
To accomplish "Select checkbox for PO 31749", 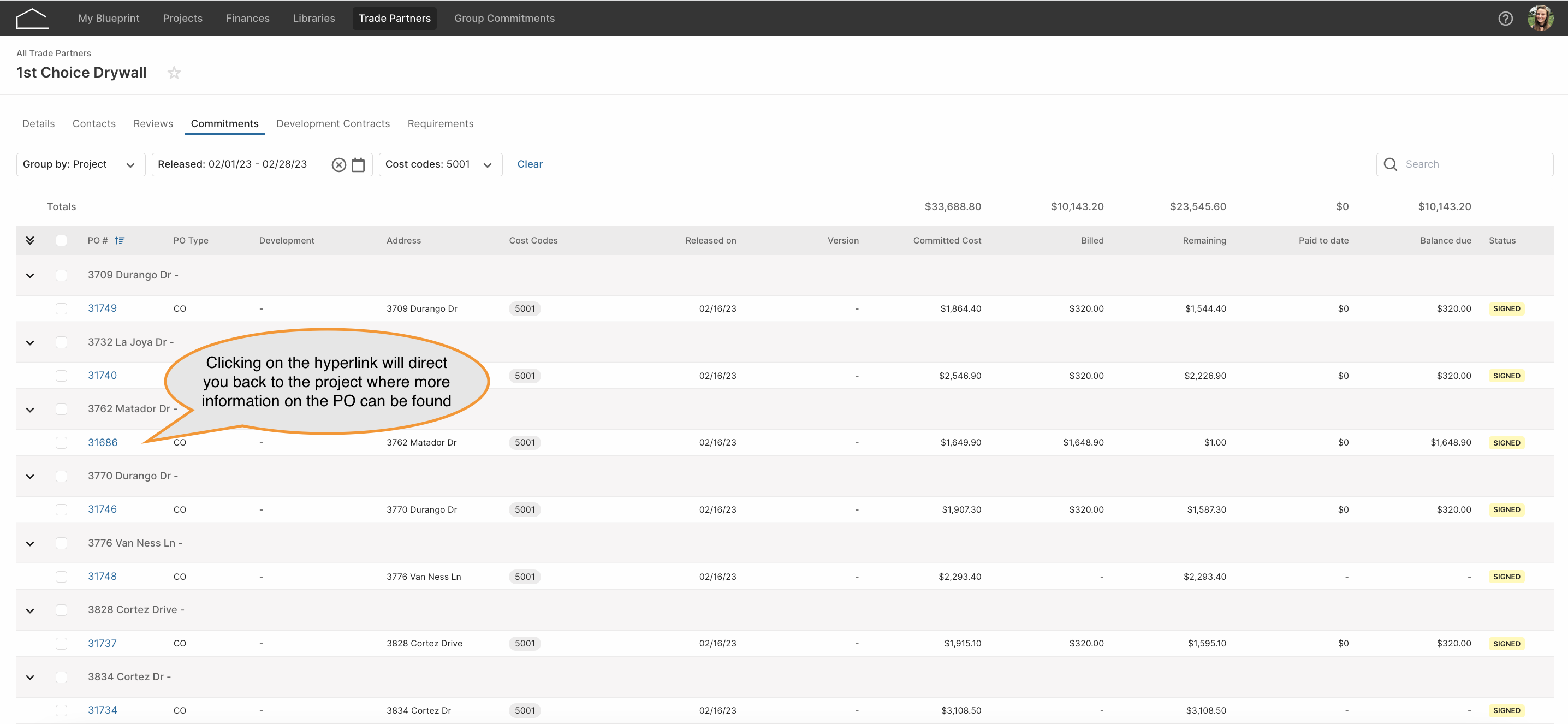I will pyautogui.click(x=62, y=308).
